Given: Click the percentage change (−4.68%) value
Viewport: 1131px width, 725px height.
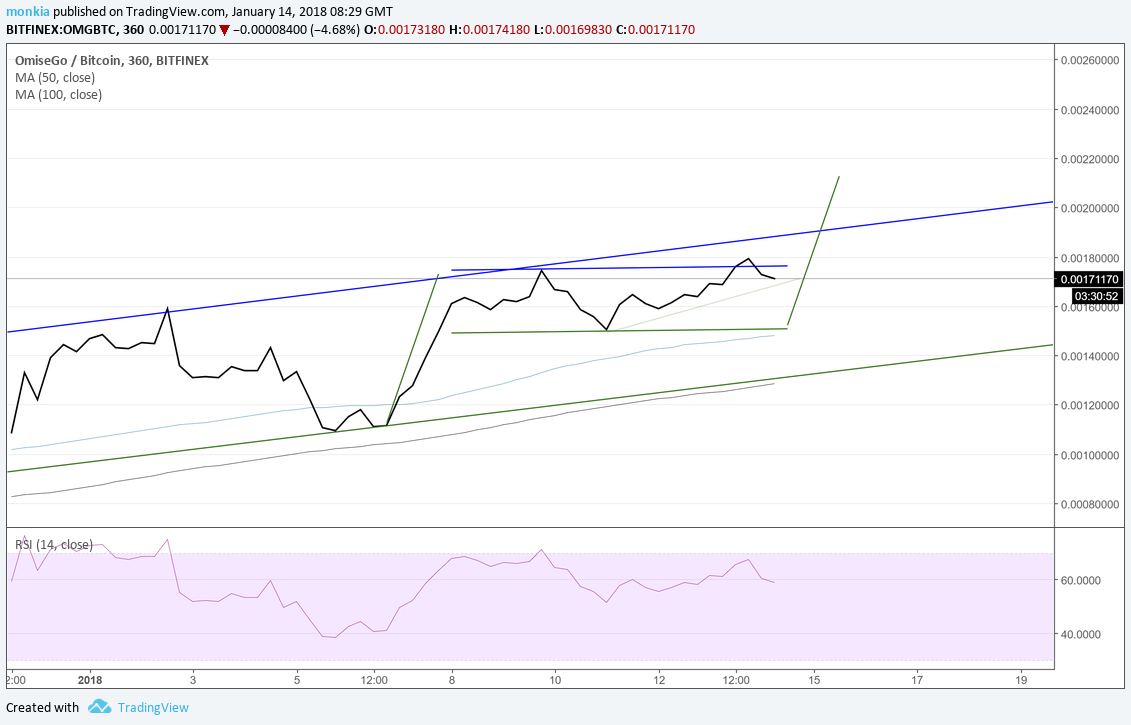Looking at the screenshot, I should pyautogui.click(x=334, y=30).
